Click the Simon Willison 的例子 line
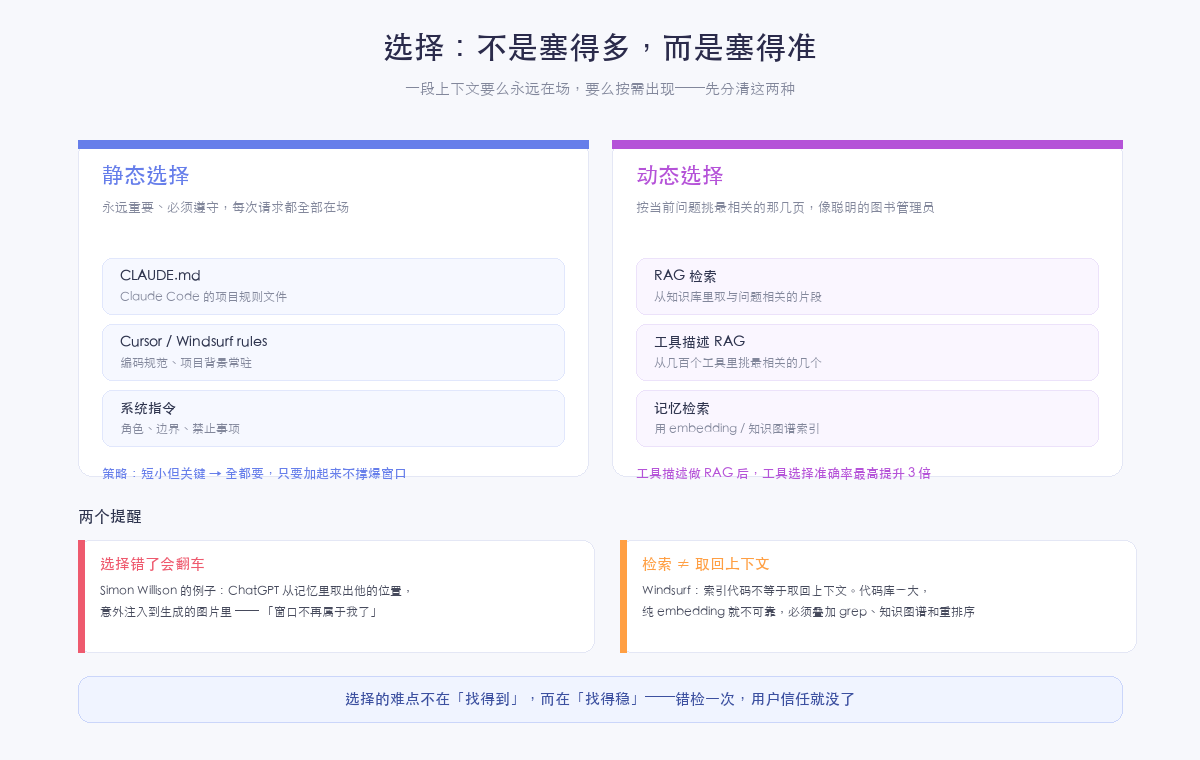Viewport: 1200px width, 760px height. point(256,591)
